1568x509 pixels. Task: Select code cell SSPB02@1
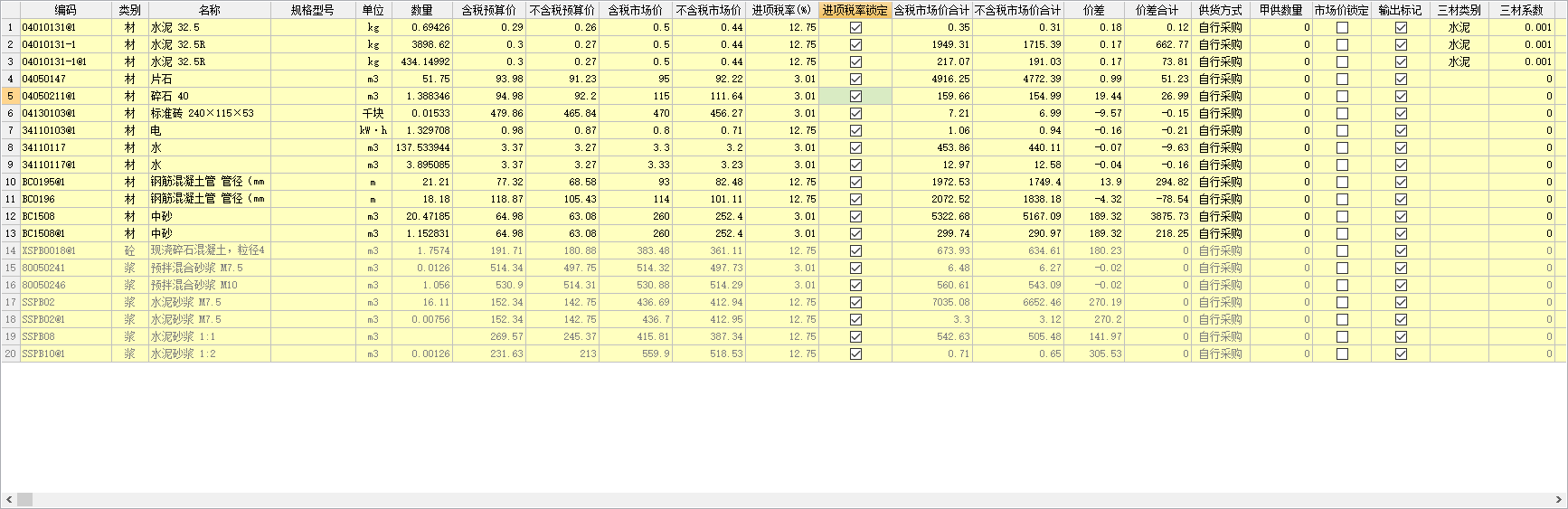(65, 319)
